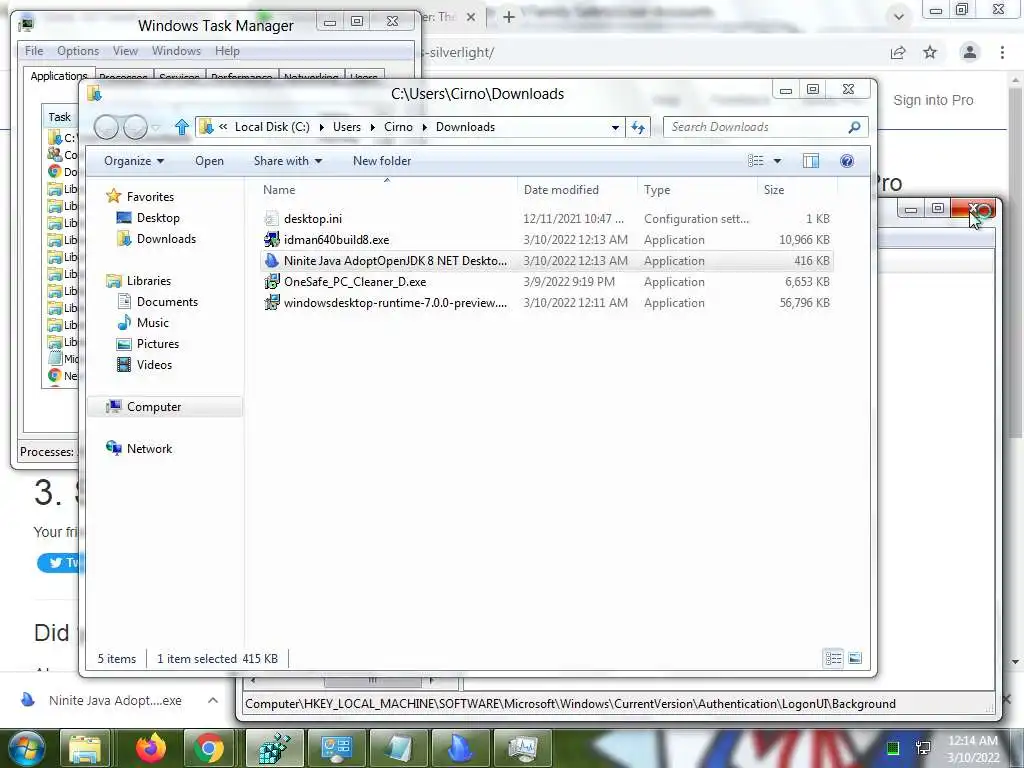The image size is (1024, 768).
Task: Go to Desktop in Favorites
Action: click(x=158, y=218)
